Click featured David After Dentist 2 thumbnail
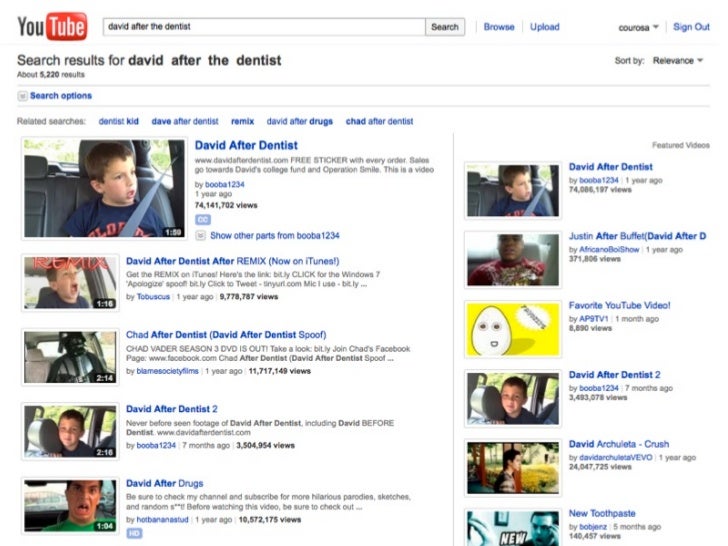This screenshot has height=546, width=728. pyautogui.click(x=513, y=398)
